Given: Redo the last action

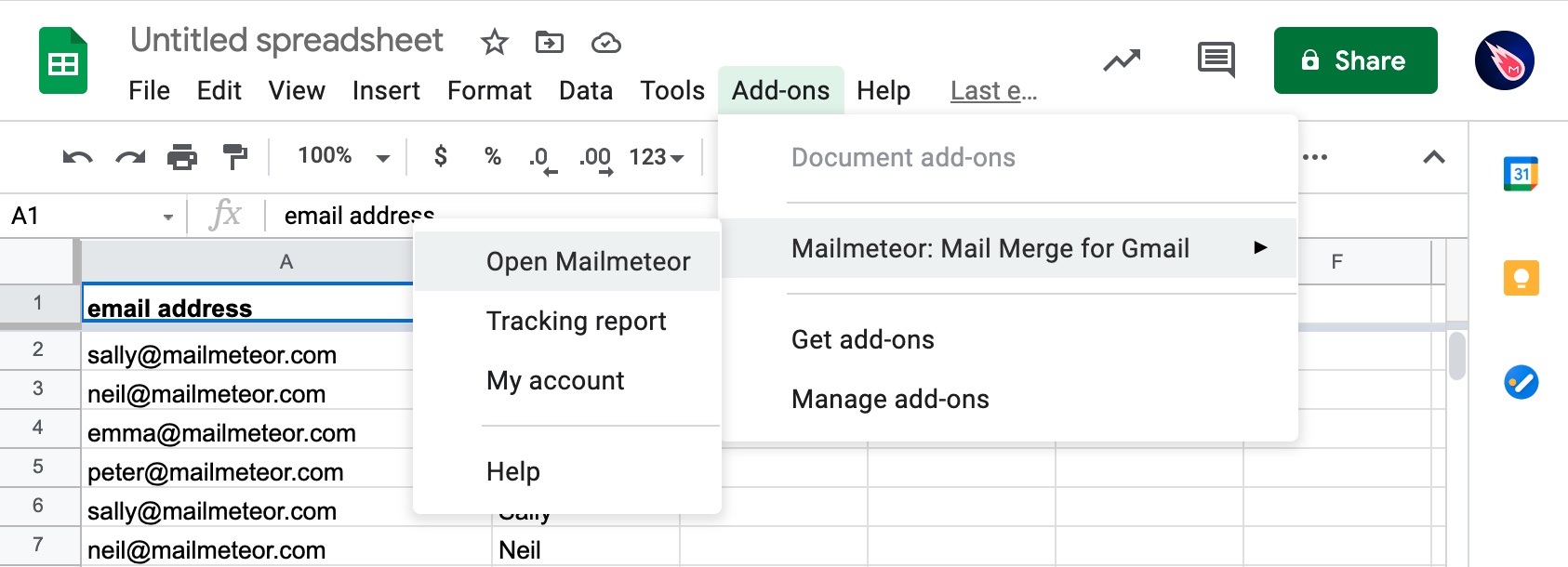Looking at the screenshot, I should (130, 157).
